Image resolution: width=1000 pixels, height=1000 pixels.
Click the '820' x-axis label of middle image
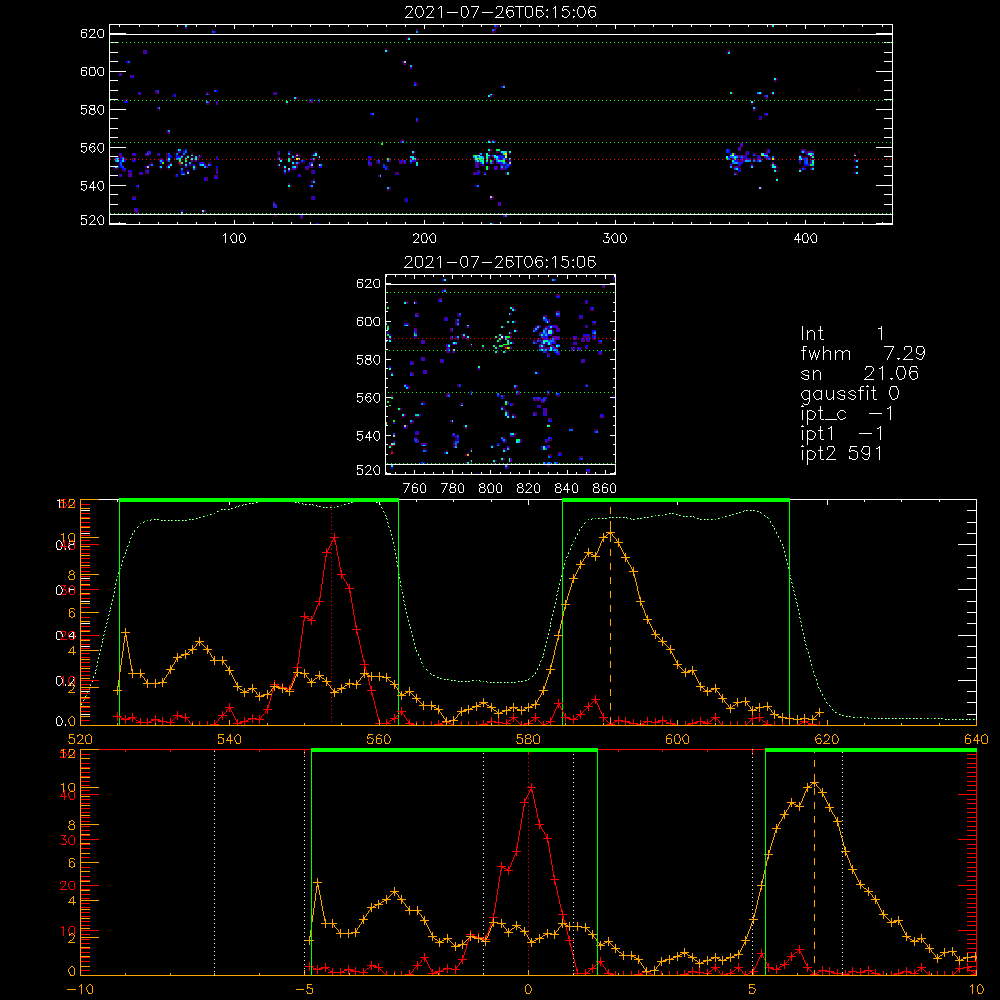pyautogui.click(x=529, y=489)
